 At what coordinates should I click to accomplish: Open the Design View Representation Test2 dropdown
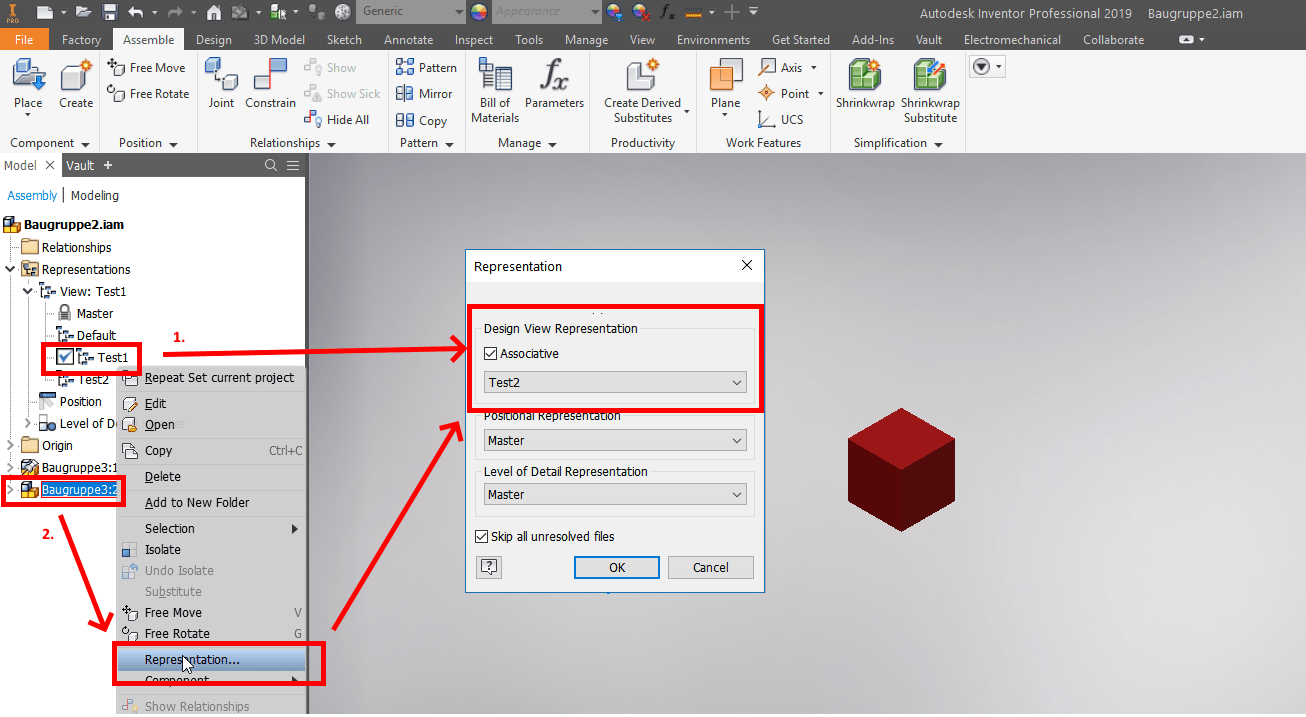pyautogui.click(x=737, y=382)
